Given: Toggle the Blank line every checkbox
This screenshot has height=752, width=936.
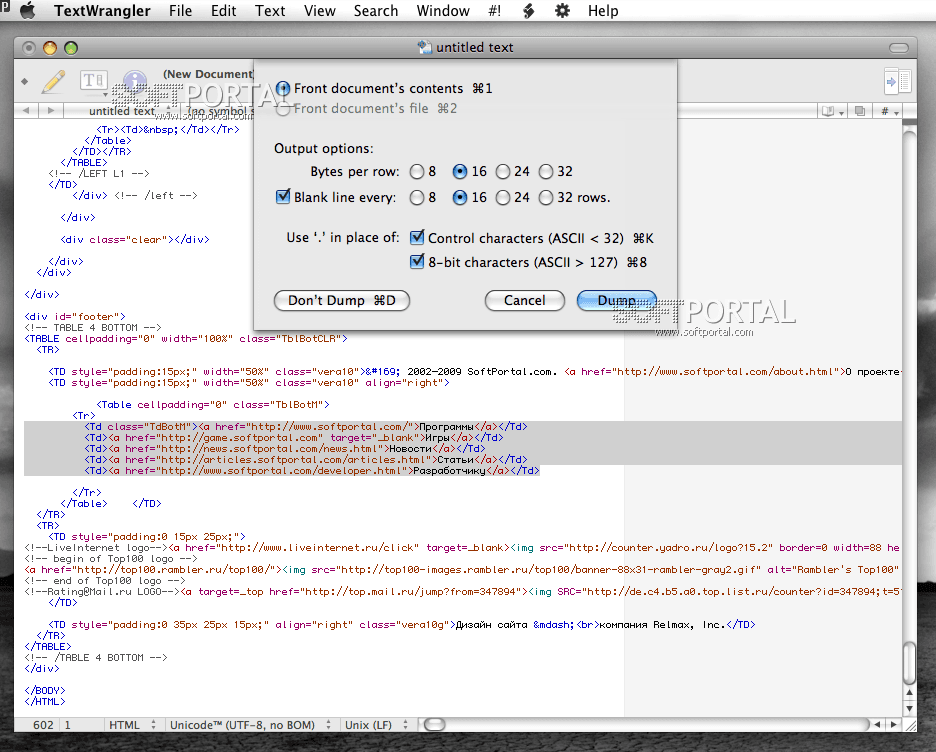Looking at the screenshot, I should point(283,196).
